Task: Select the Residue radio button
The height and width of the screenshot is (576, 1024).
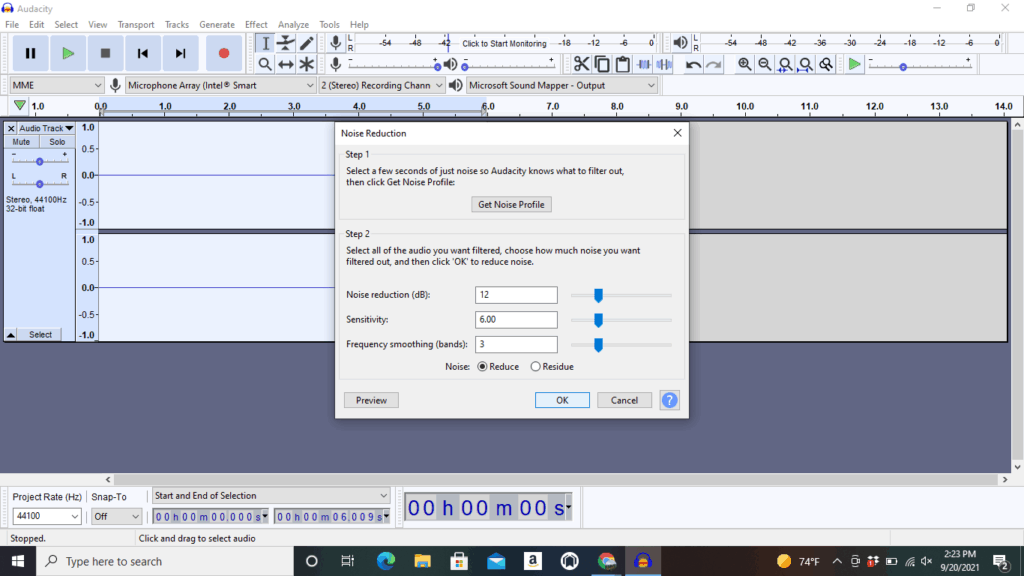Action: (536, 367)
